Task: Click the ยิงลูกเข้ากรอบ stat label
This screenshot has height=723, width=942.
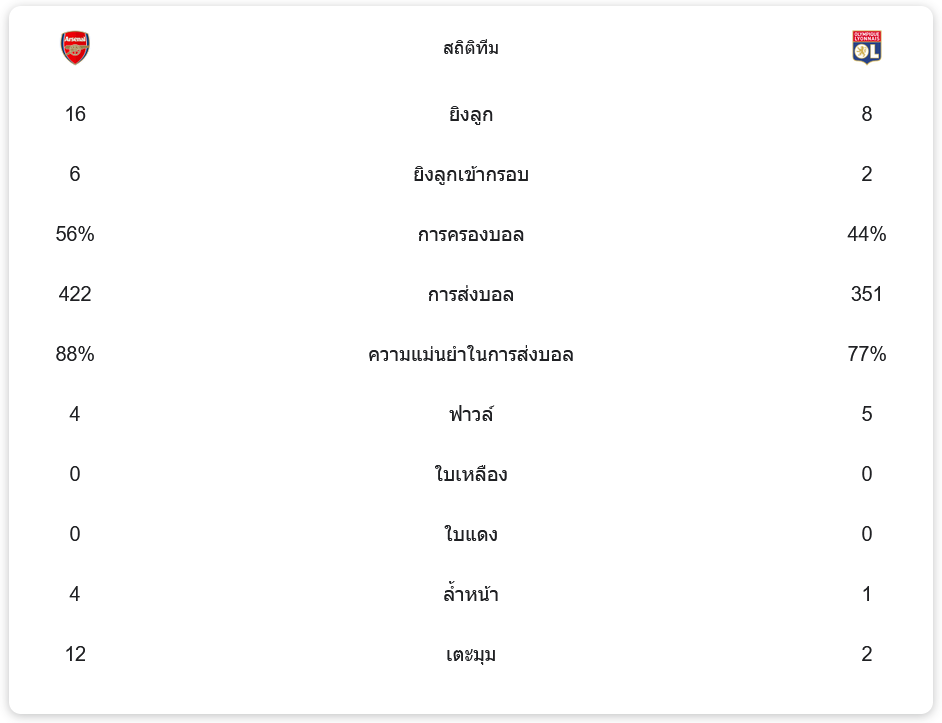Action: point(471,175)
